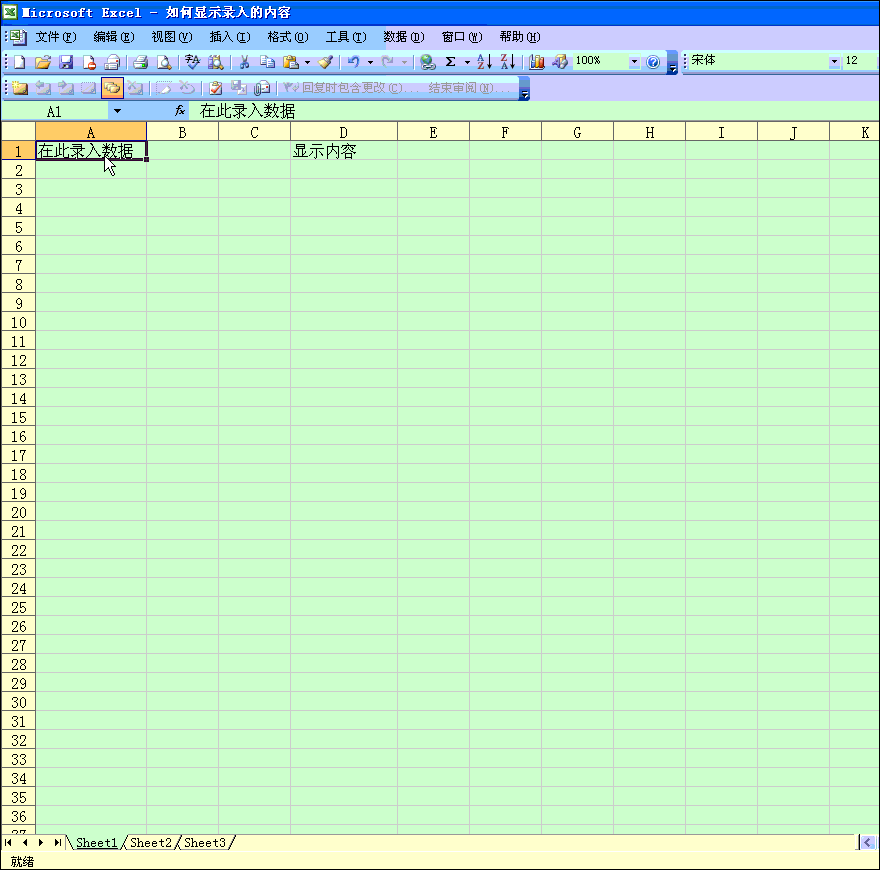Select cell D1 containing 显示内容
The image size is (880, 870).
[343, 151]
